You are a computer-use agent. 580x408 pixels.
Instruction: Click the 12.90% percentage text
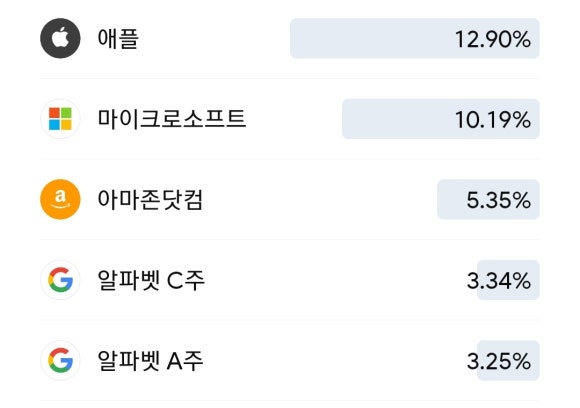click(x=493, y=39)
